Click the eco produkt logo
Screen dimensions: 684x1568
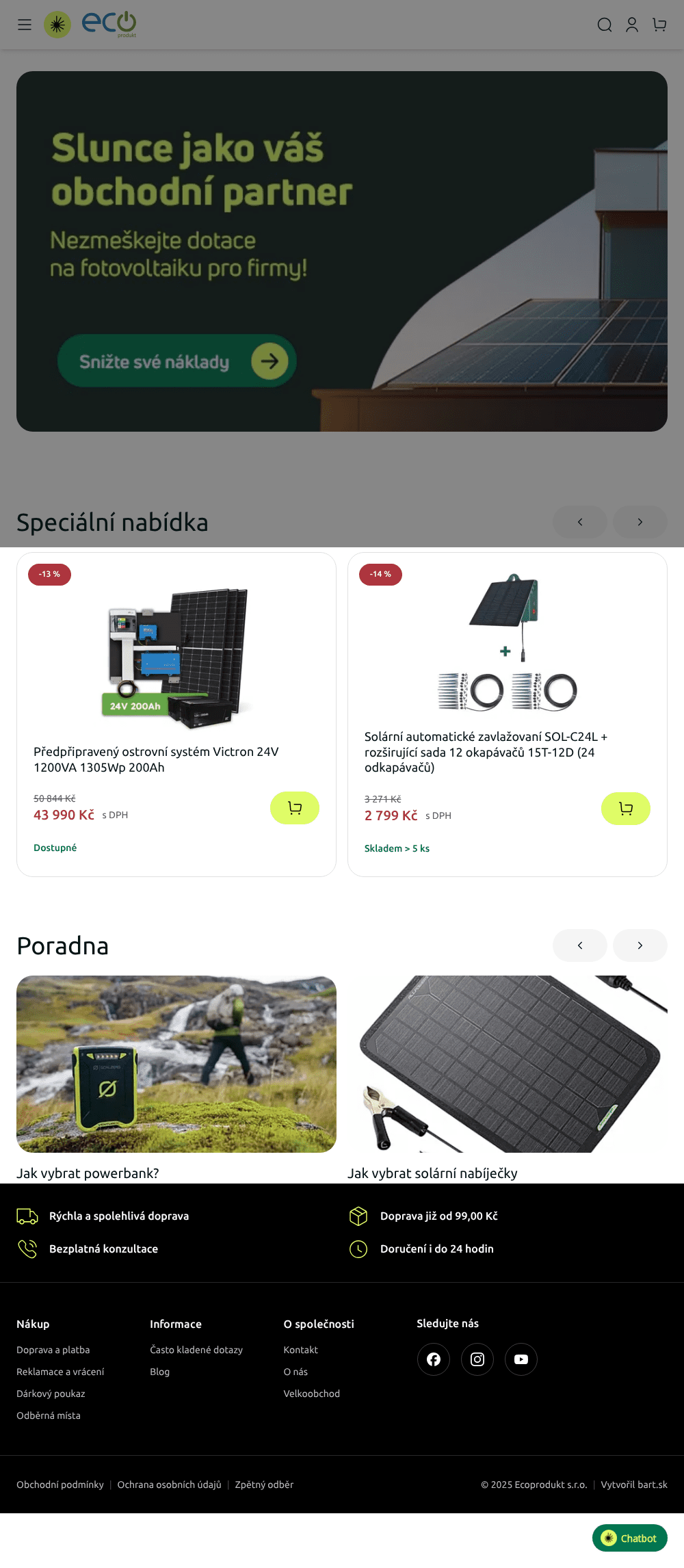[x=90, y=25]
